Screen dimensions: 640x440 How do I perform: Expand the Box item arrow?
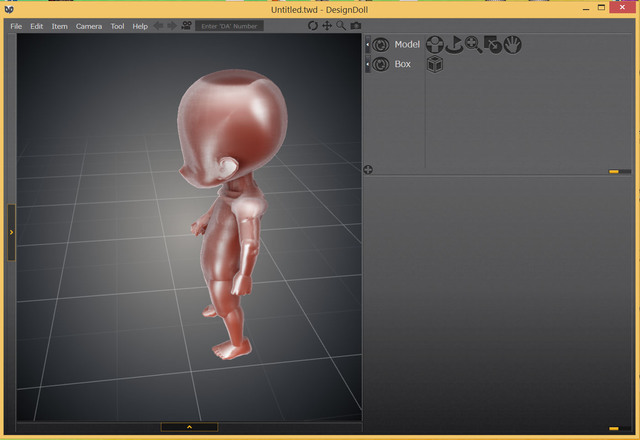coord(368,64)
